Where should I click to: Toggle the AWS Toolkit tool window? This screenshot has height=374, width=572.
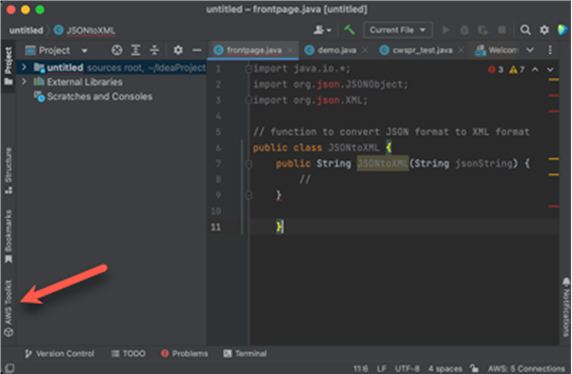[8, 308]
